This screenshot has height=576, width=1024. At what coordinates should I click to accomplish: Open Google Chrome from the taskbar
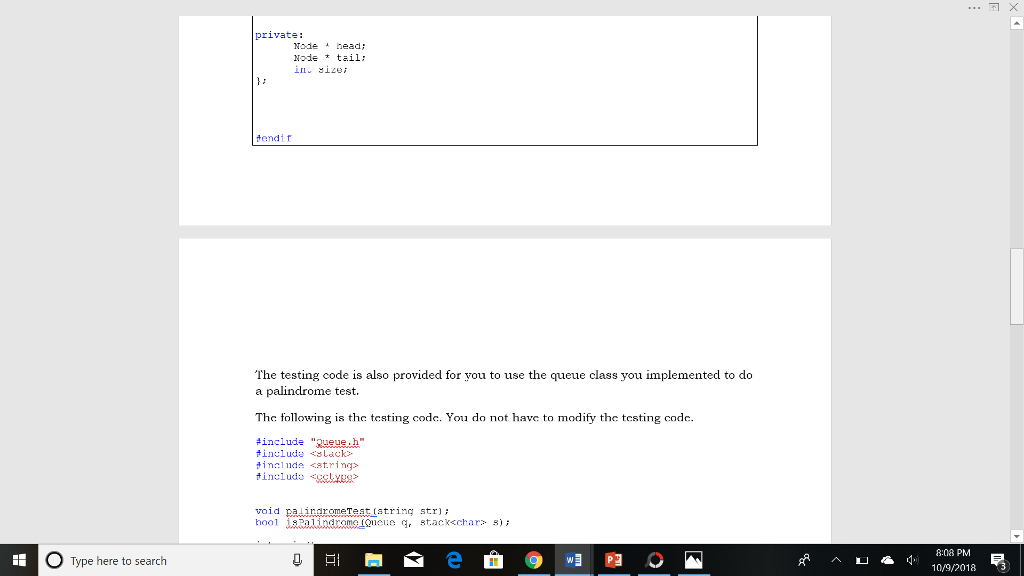534,560
